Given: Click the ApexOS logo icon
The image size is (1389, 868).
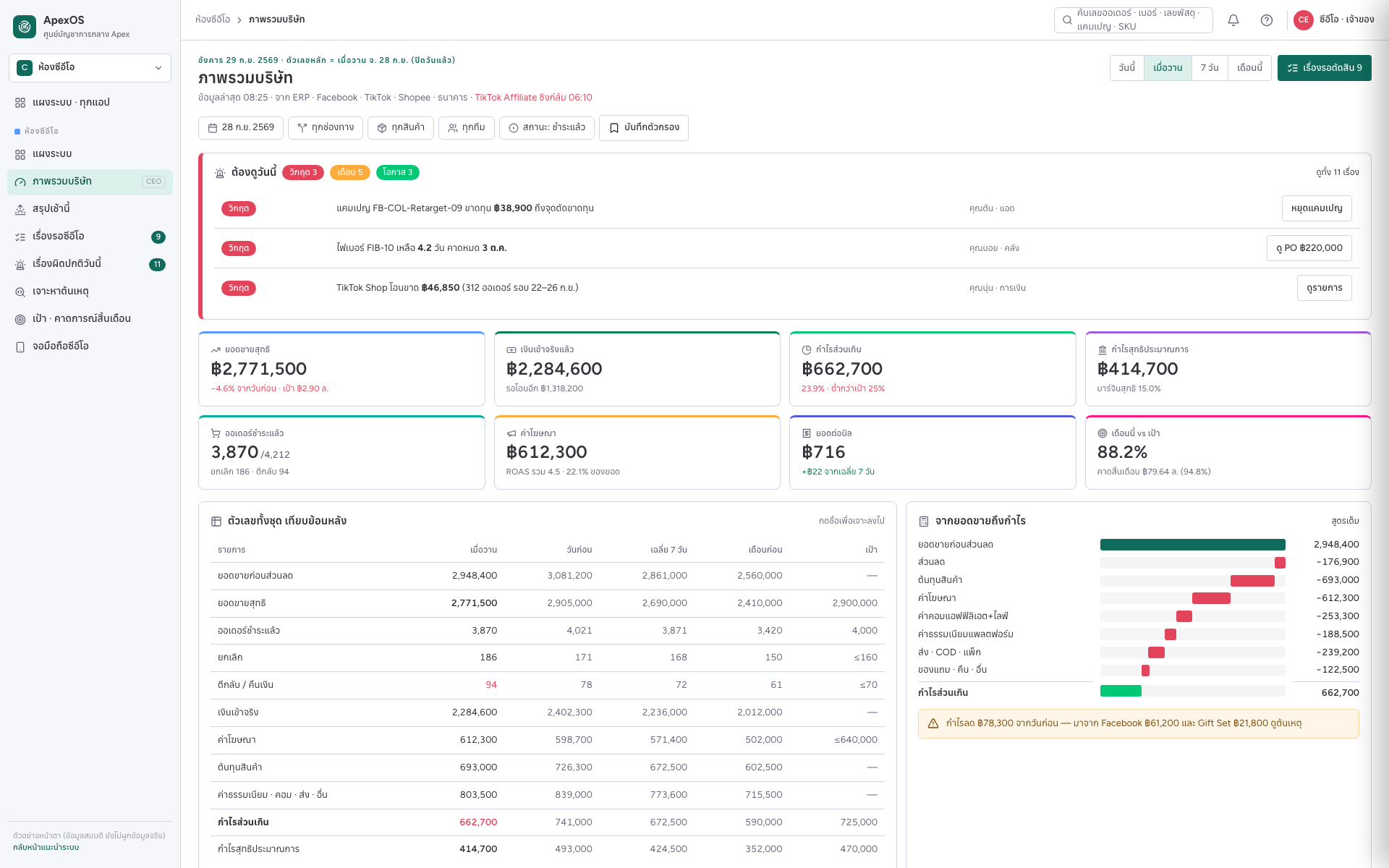Looking at the screenshot, I should (25, 27).
